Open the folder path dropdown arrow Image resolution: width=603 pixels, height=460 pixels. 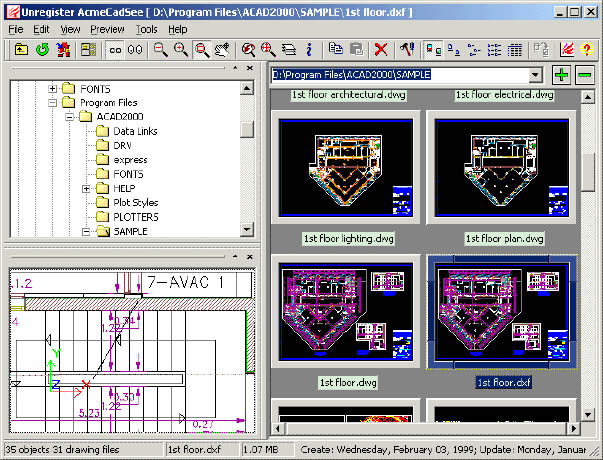[535, 75]
